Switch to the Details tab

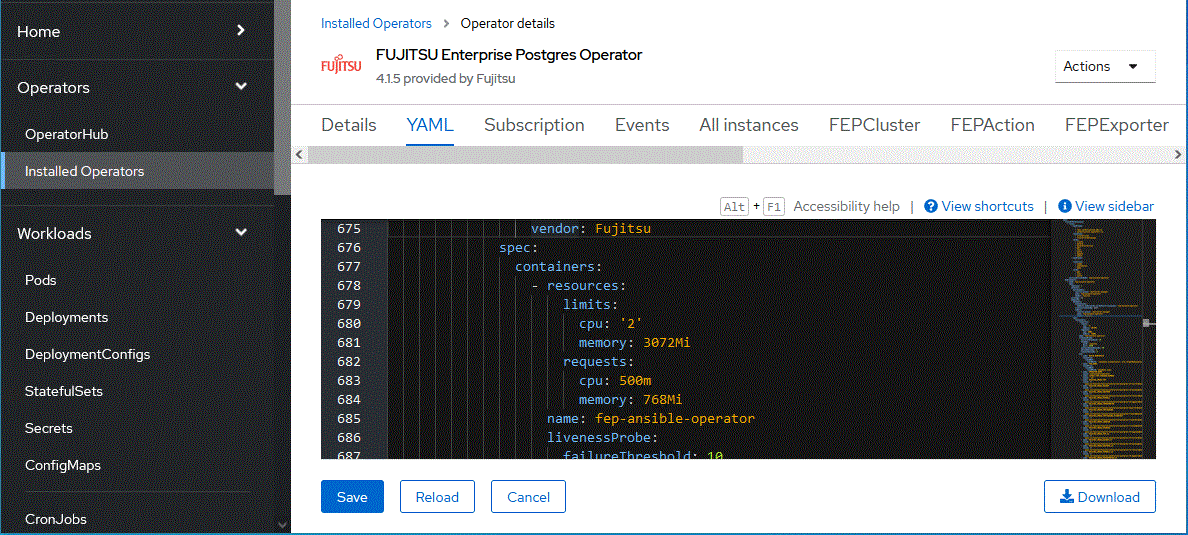tap(349, 125)
